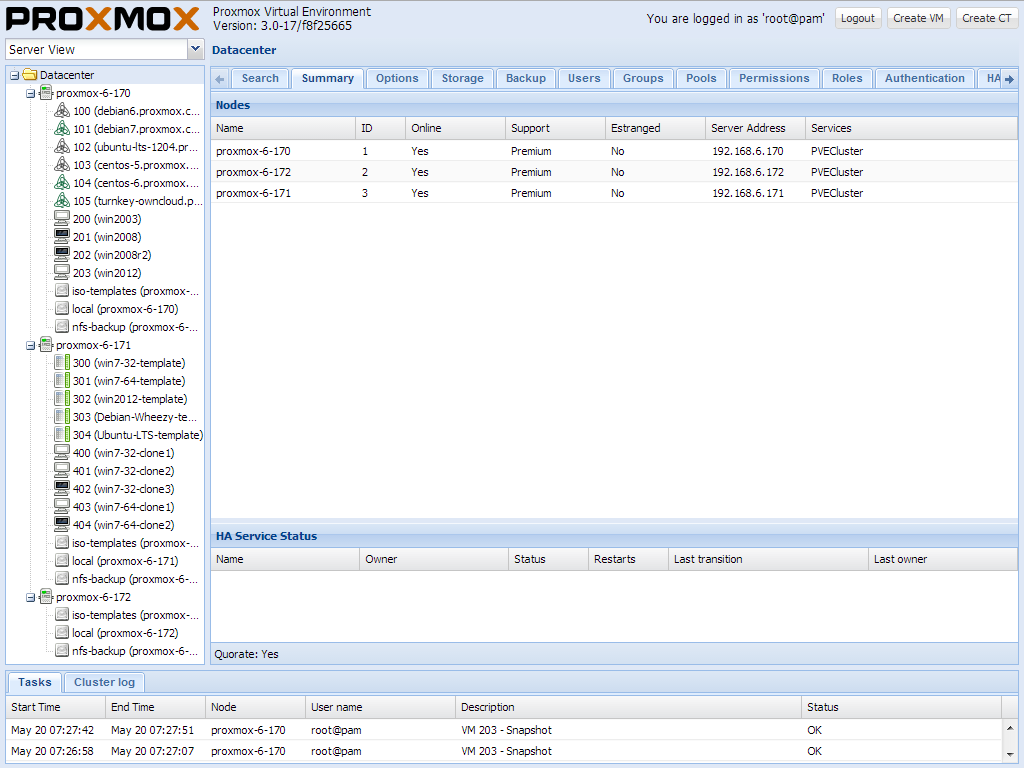Click the proxmox-6-170 node server icon
The image size is (1024, 768).
[x=46, y=93]
